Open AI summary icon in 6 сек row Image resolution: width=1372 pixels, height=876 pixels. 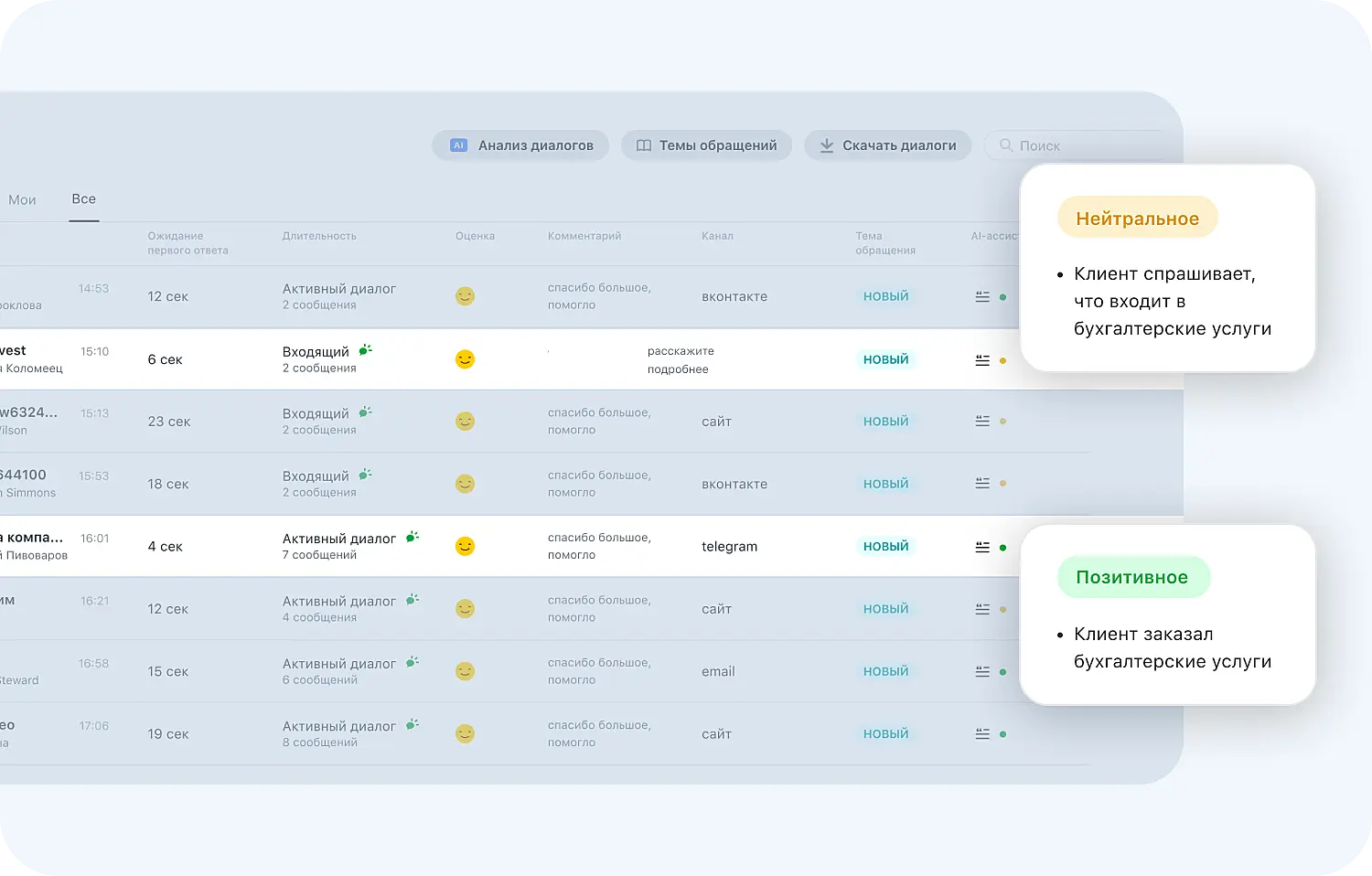(982, 360)
